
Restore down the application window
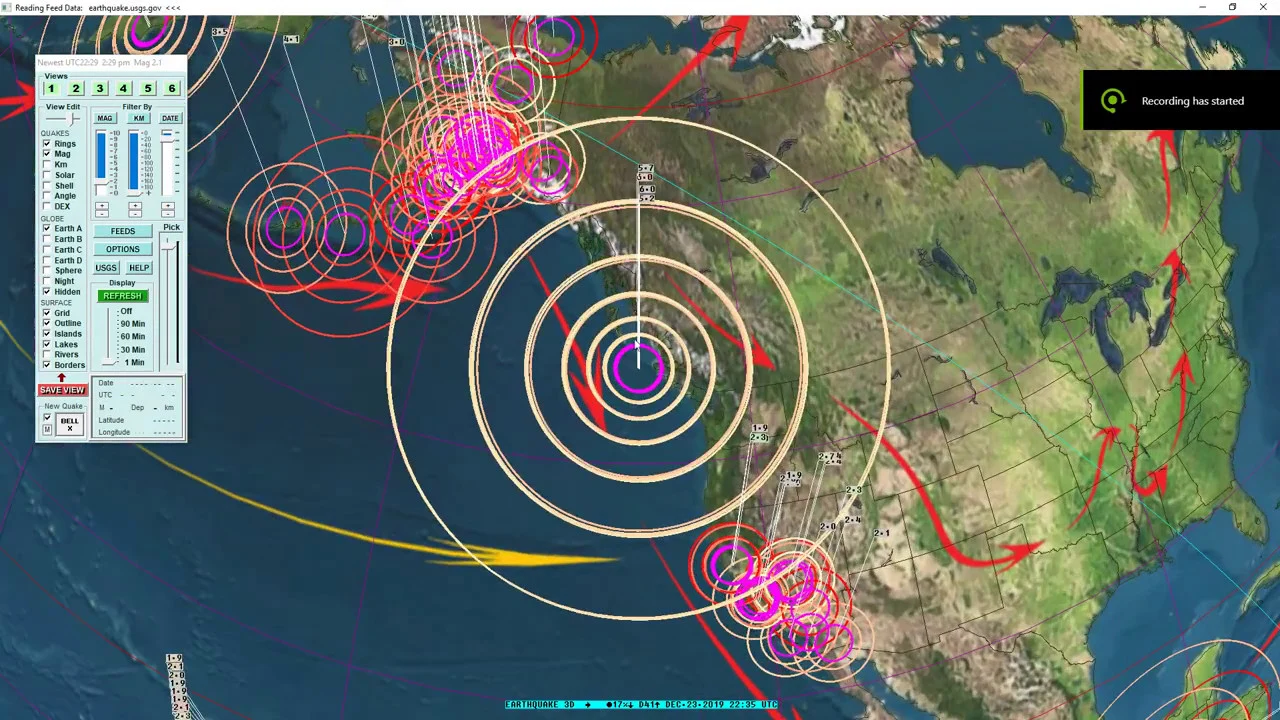click(x=1232, y=7)
